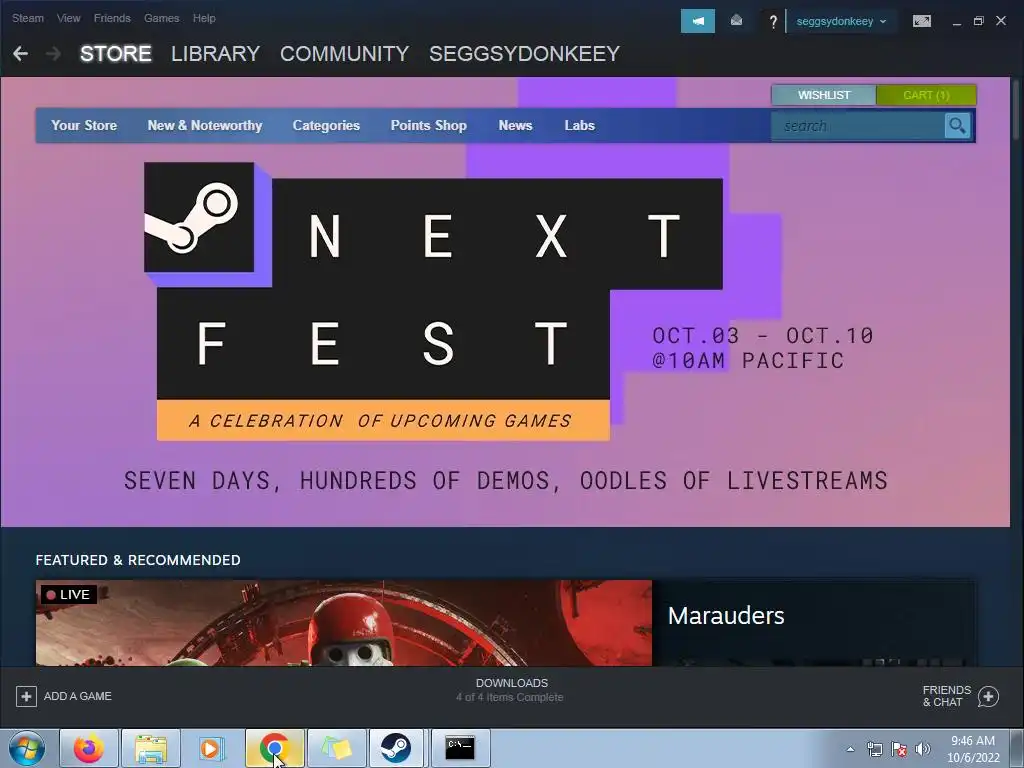The image size is (1024, 768).
Task: Open the Your Store dropdown
Action: coord(84,125)
